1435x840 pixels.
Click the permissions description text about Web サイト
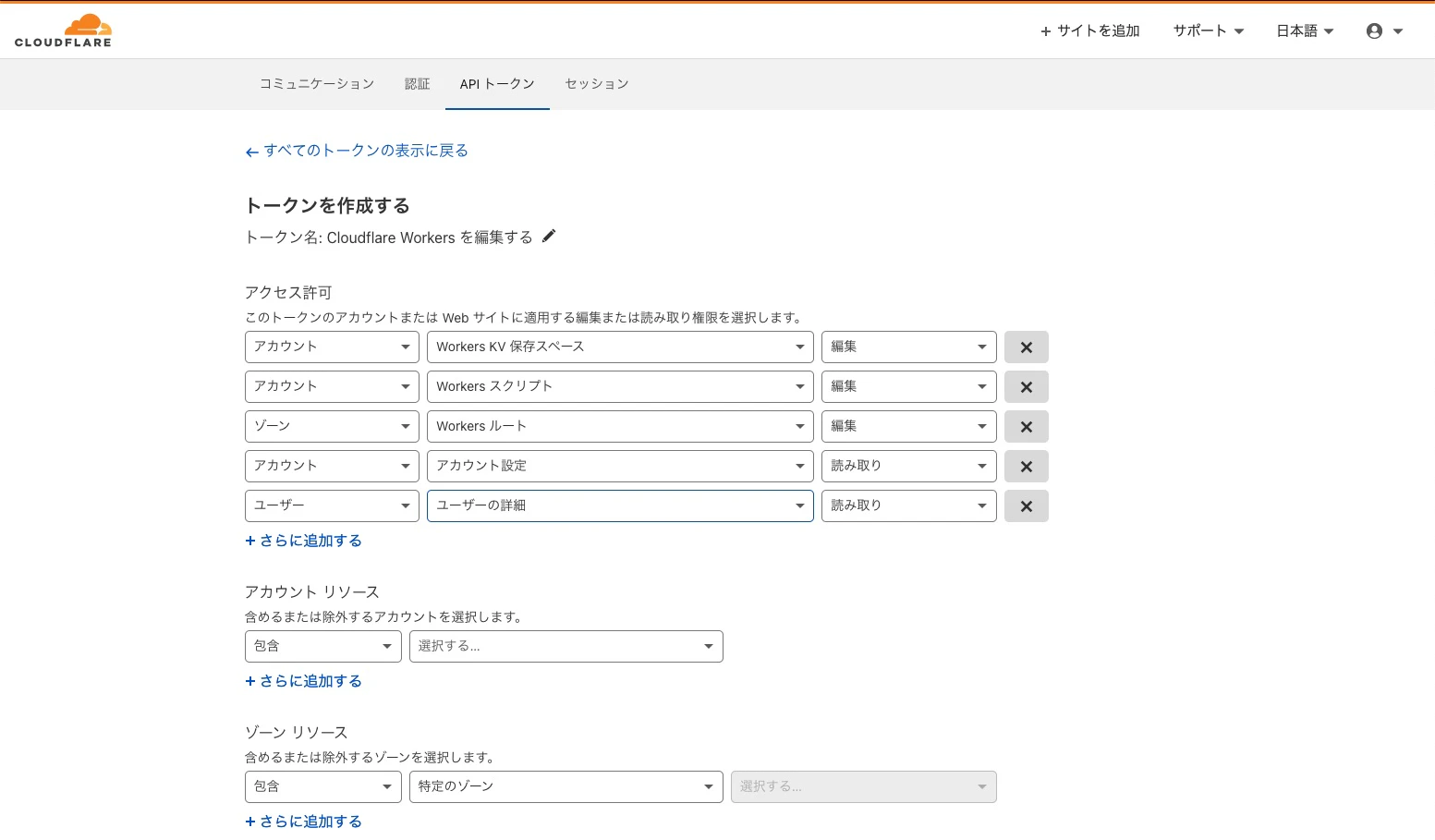524,318
